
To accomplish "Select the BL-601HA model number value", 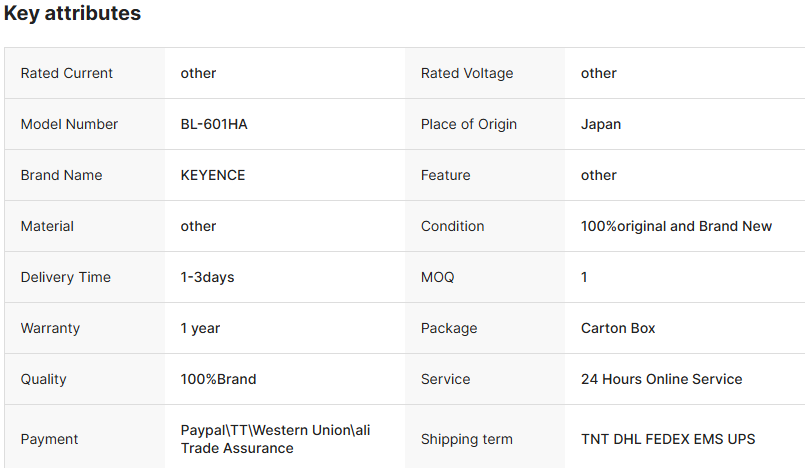I will pyautogui.click(x=214, y=124).
